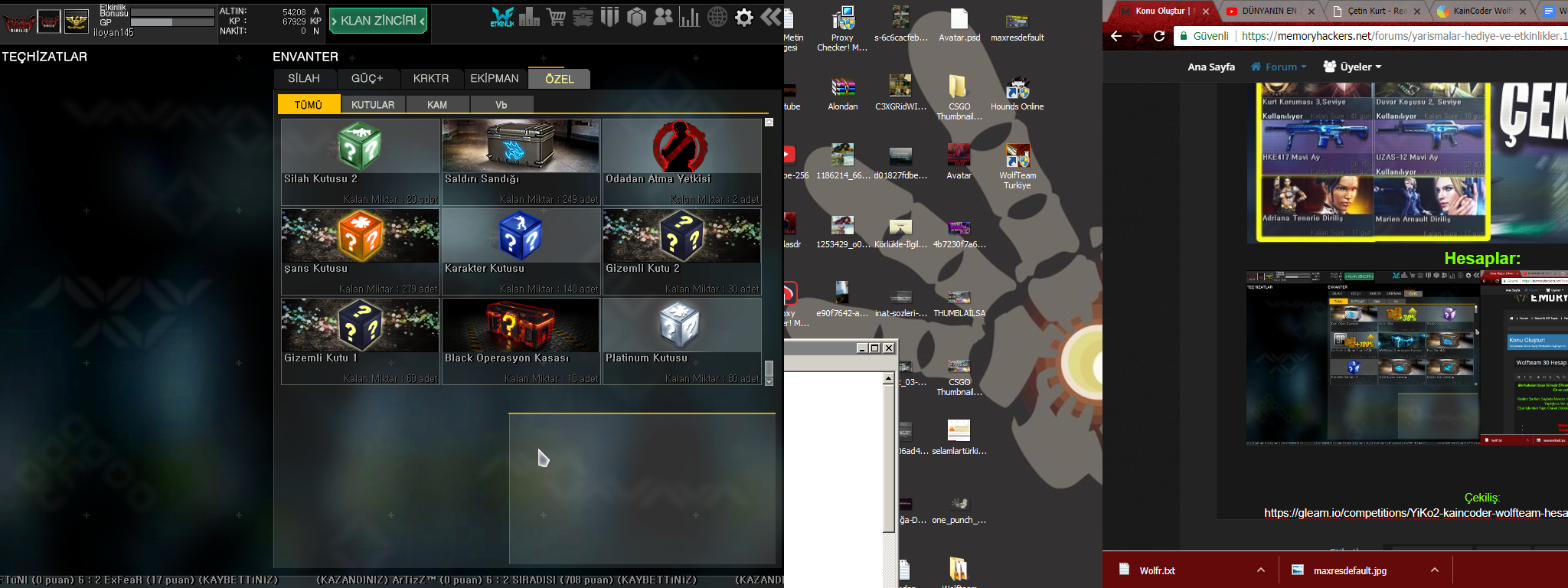This screenshot has width=1568, height=588.
Task: Switch to Çetin Kurt browser tab
Action: point(1375,11)
